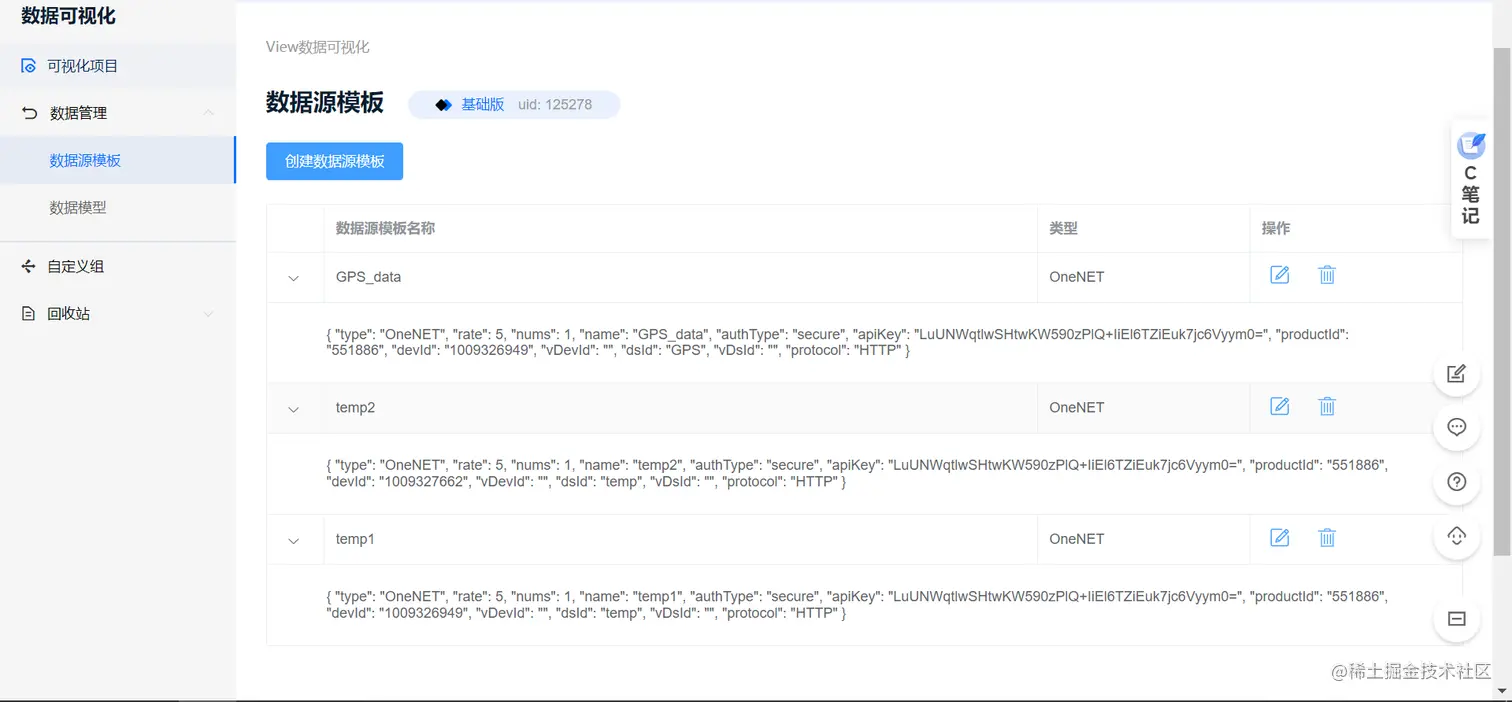1512x702 pixels.
Task: Click the floating customer-service cloud icon
Action: tap(1457, 535)
